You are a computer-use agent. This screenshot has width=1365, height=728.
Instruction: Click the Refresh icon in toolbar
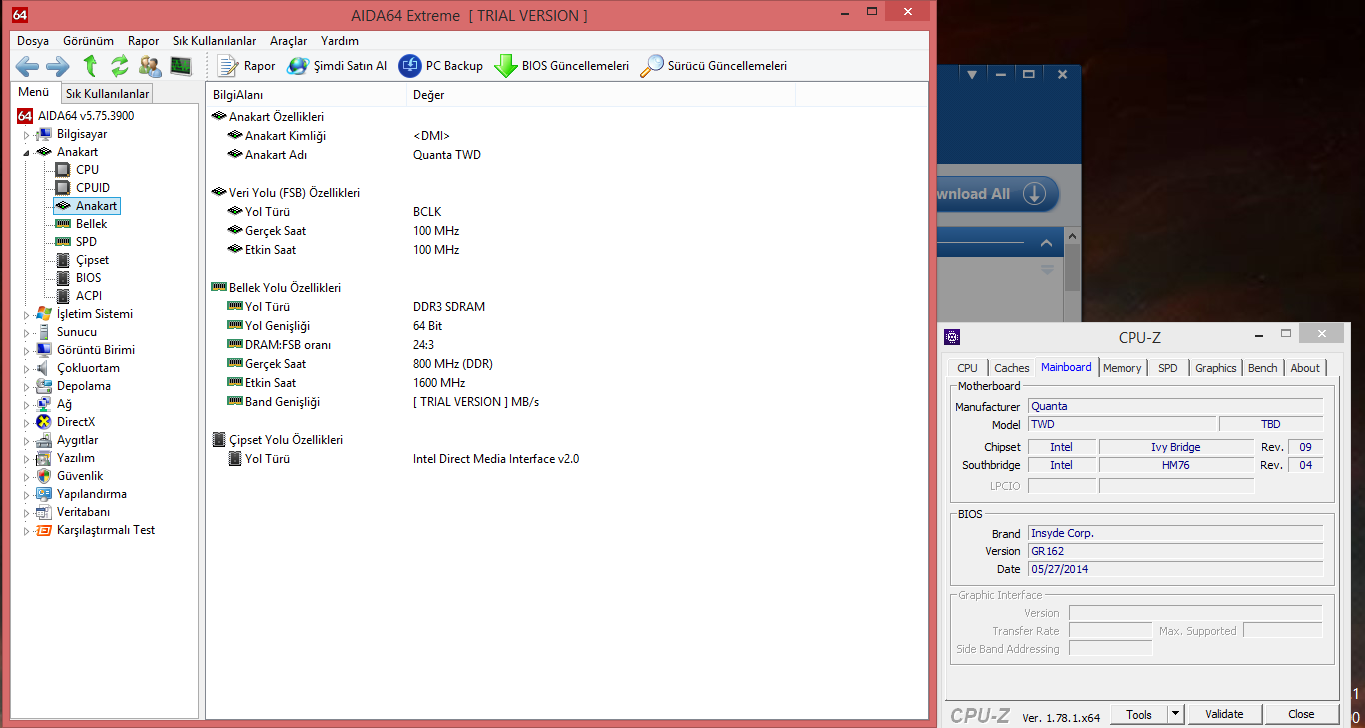pyautogui.click(x=120, y=67)
